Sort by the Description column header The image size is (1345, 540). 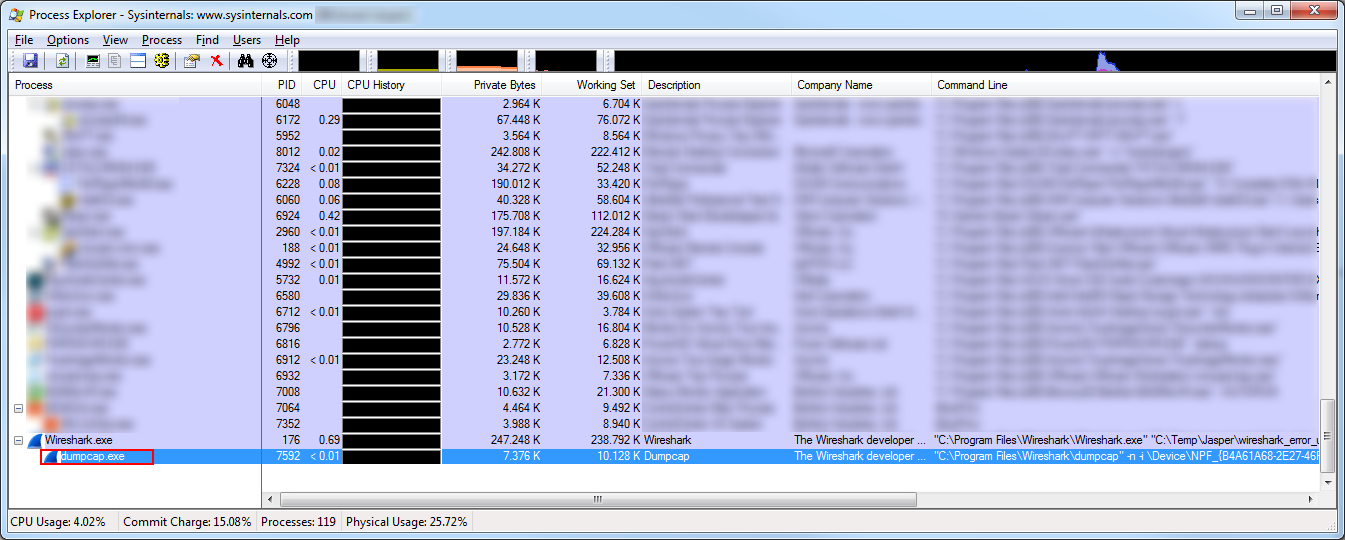[x=717, y=85]
